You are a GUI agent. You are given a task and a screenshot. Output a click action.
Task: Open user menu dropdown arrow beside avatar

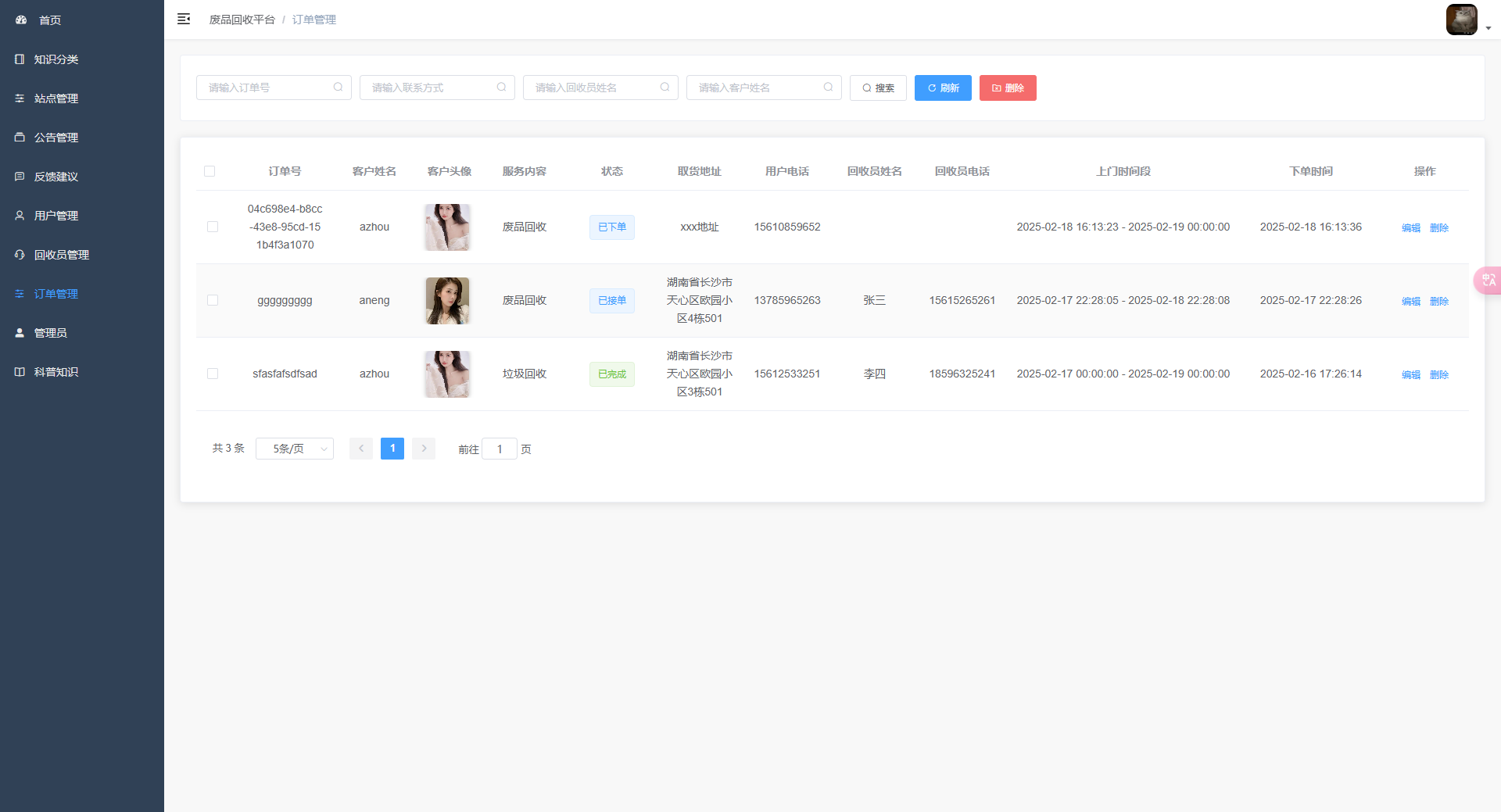[x=1488, y=27]
